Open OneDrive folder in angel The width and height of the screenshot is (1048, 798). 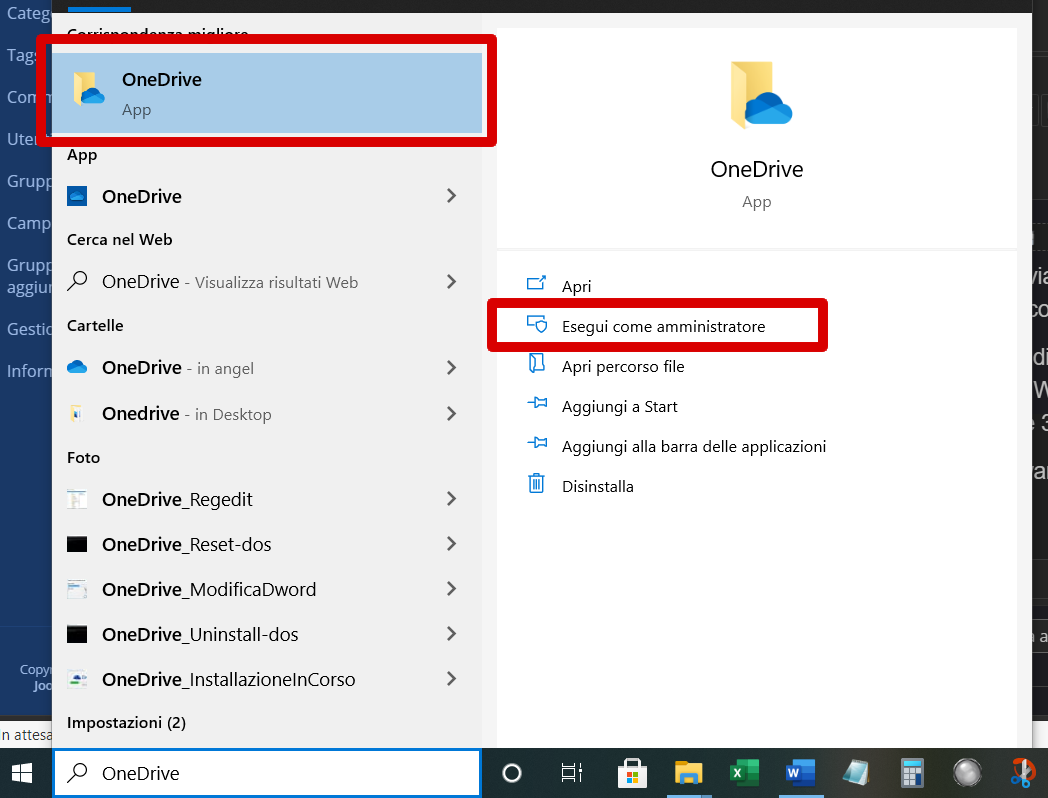[267, 368]
